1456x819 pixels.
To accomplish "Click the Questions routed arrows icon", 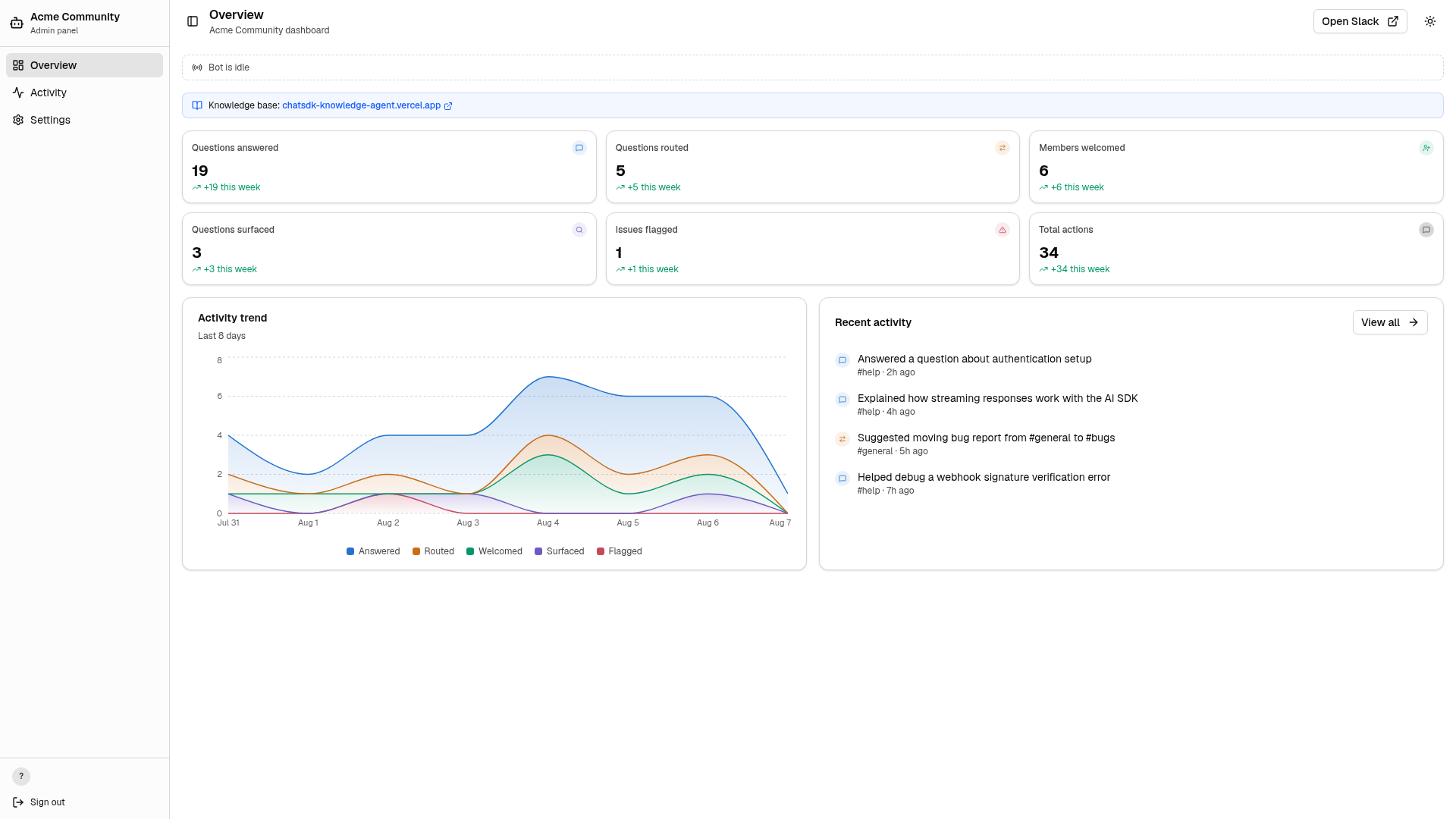I will click(1003, 148).
